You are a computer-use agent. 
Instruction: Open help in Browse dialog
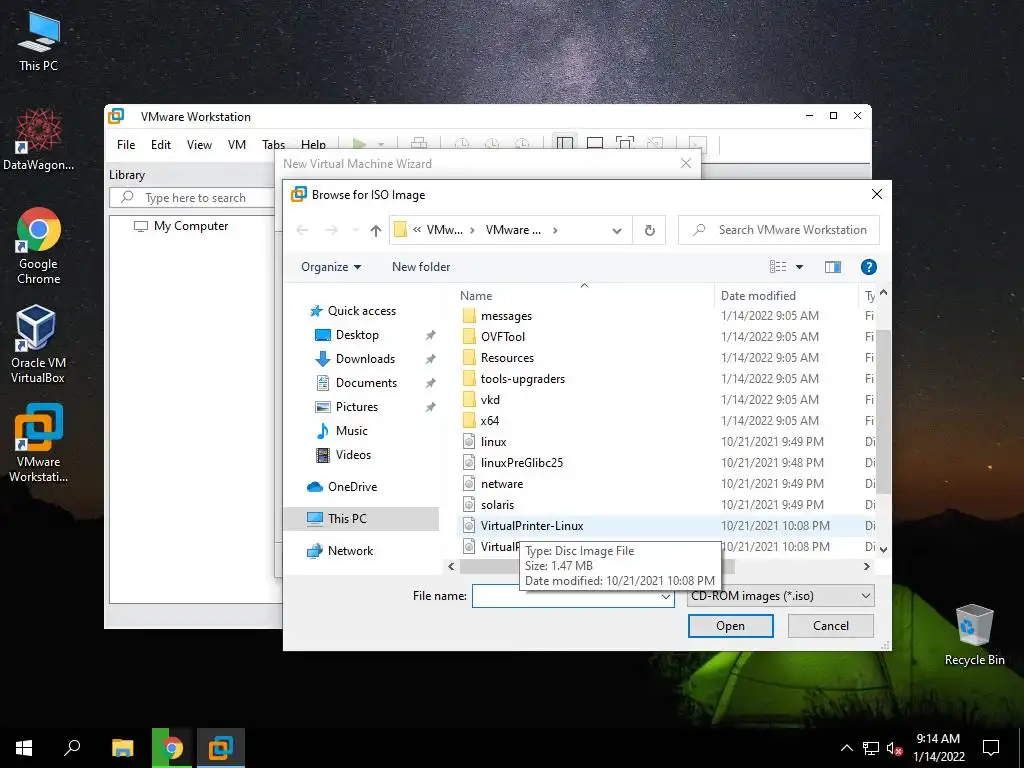(x=869, y=266)
